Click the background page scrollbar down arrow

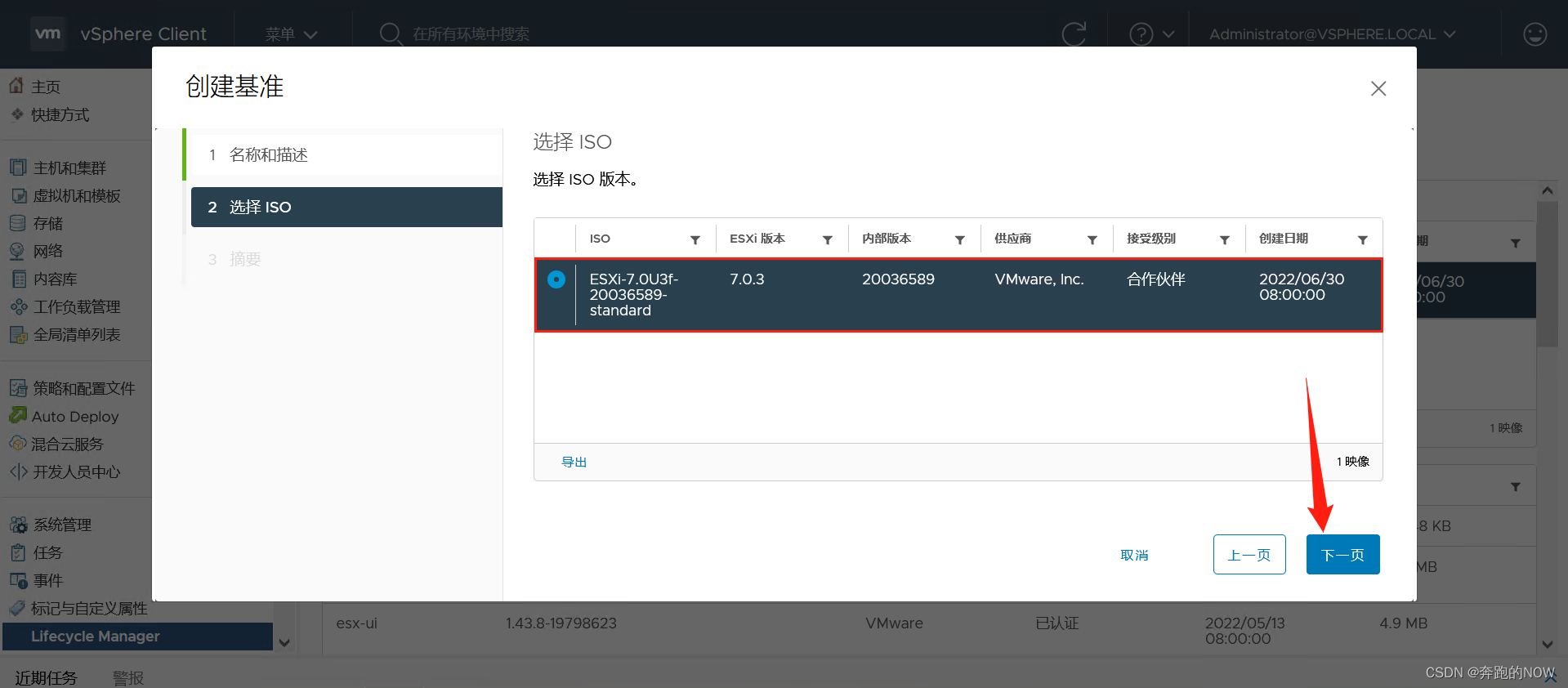point(1548,644)
